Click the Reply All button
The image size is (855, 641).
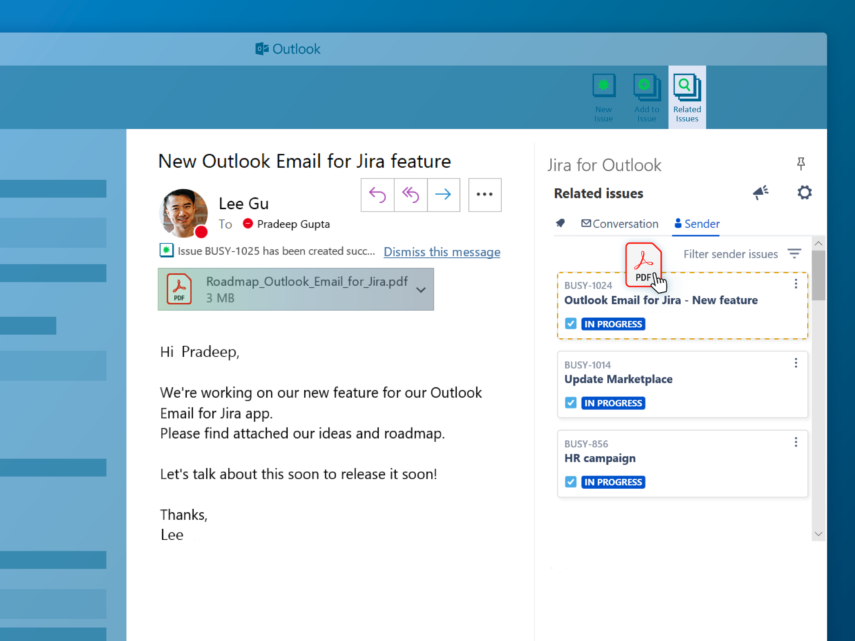(x=411, y=195)
